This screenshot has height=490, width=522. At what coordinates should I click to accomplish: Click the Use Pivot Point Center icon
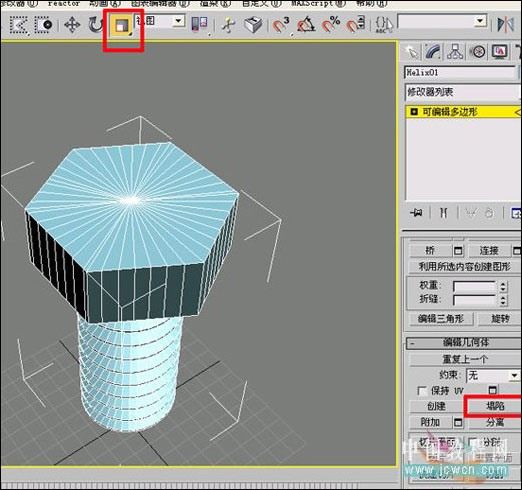[199, 24]
